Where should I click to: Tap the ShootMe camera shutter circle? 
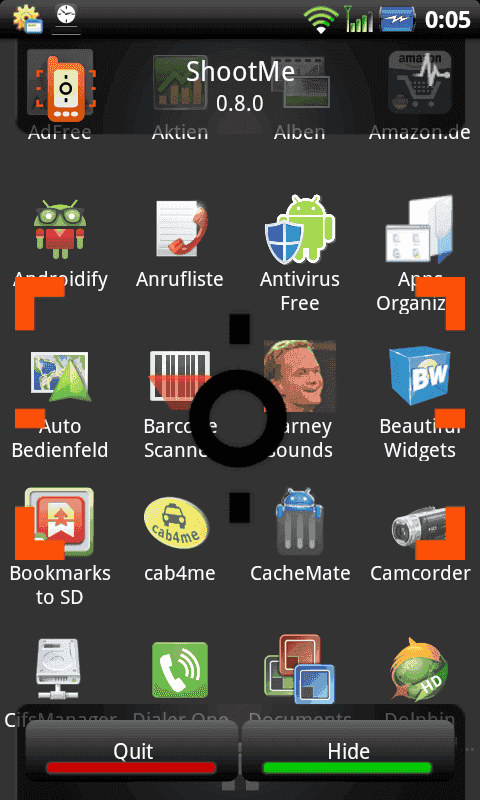(x=238, y=418)
